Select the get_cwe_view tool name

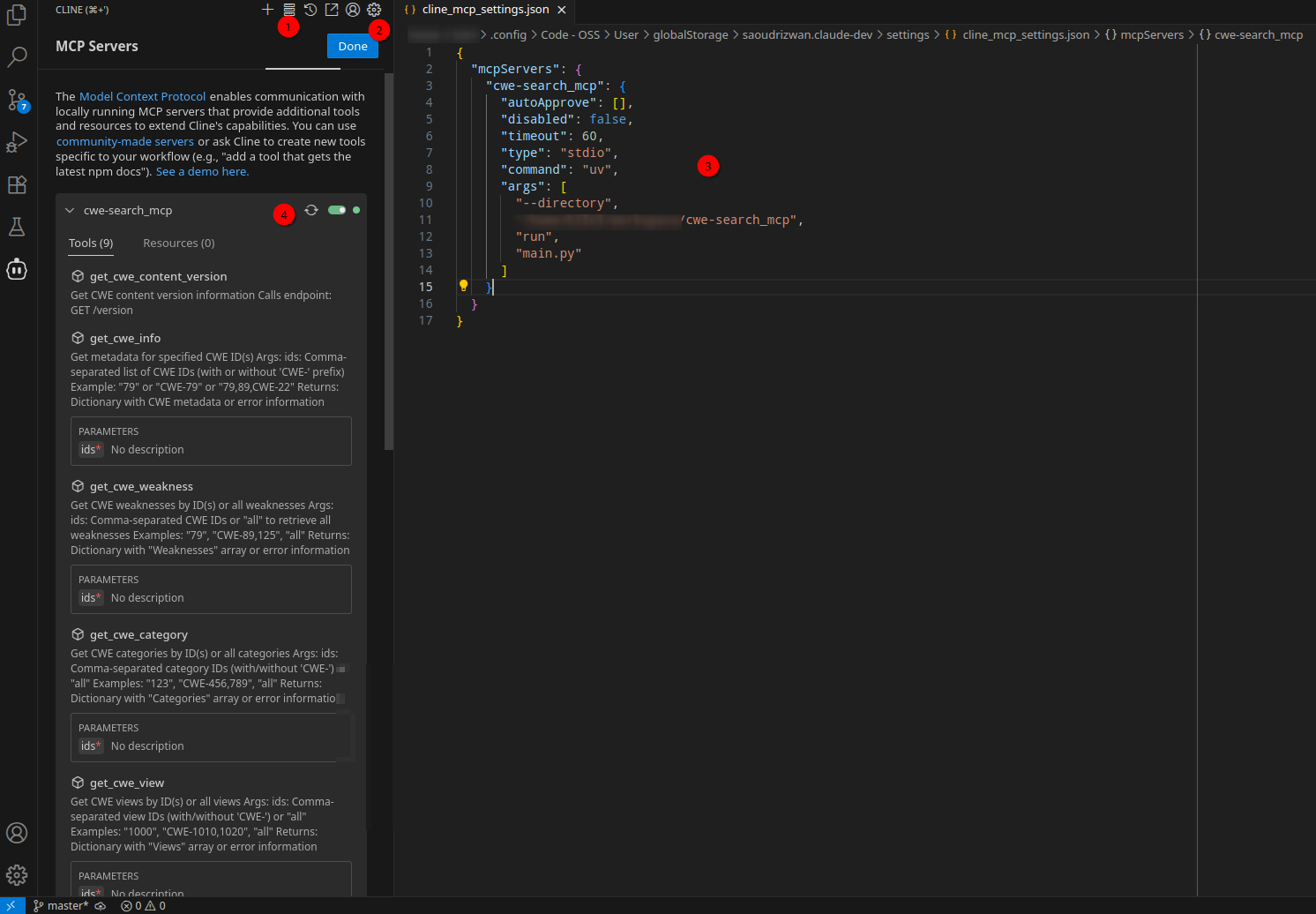[127, 783]
